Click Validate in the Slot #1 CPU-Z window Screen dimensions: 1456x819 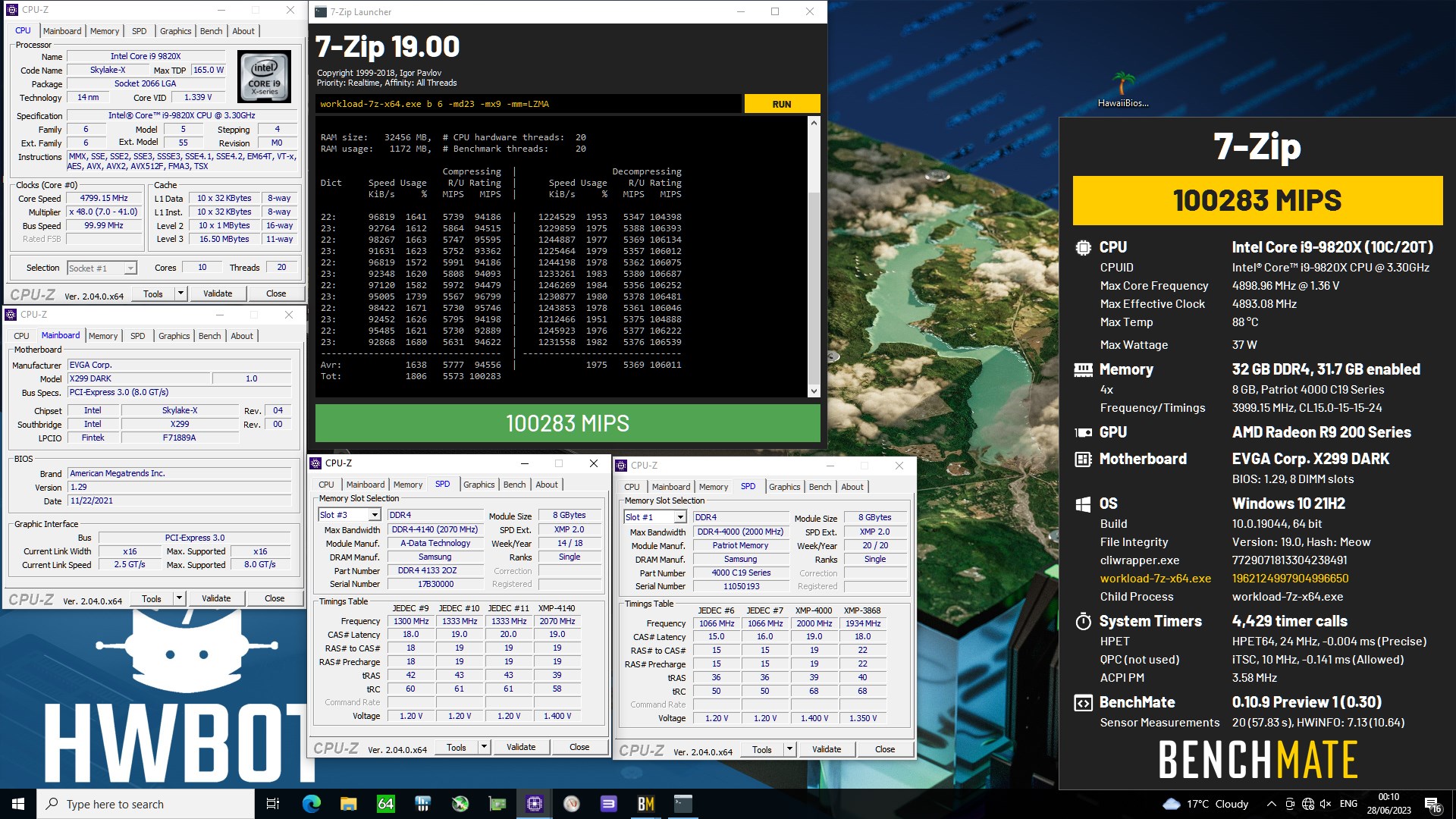[827, 749]
